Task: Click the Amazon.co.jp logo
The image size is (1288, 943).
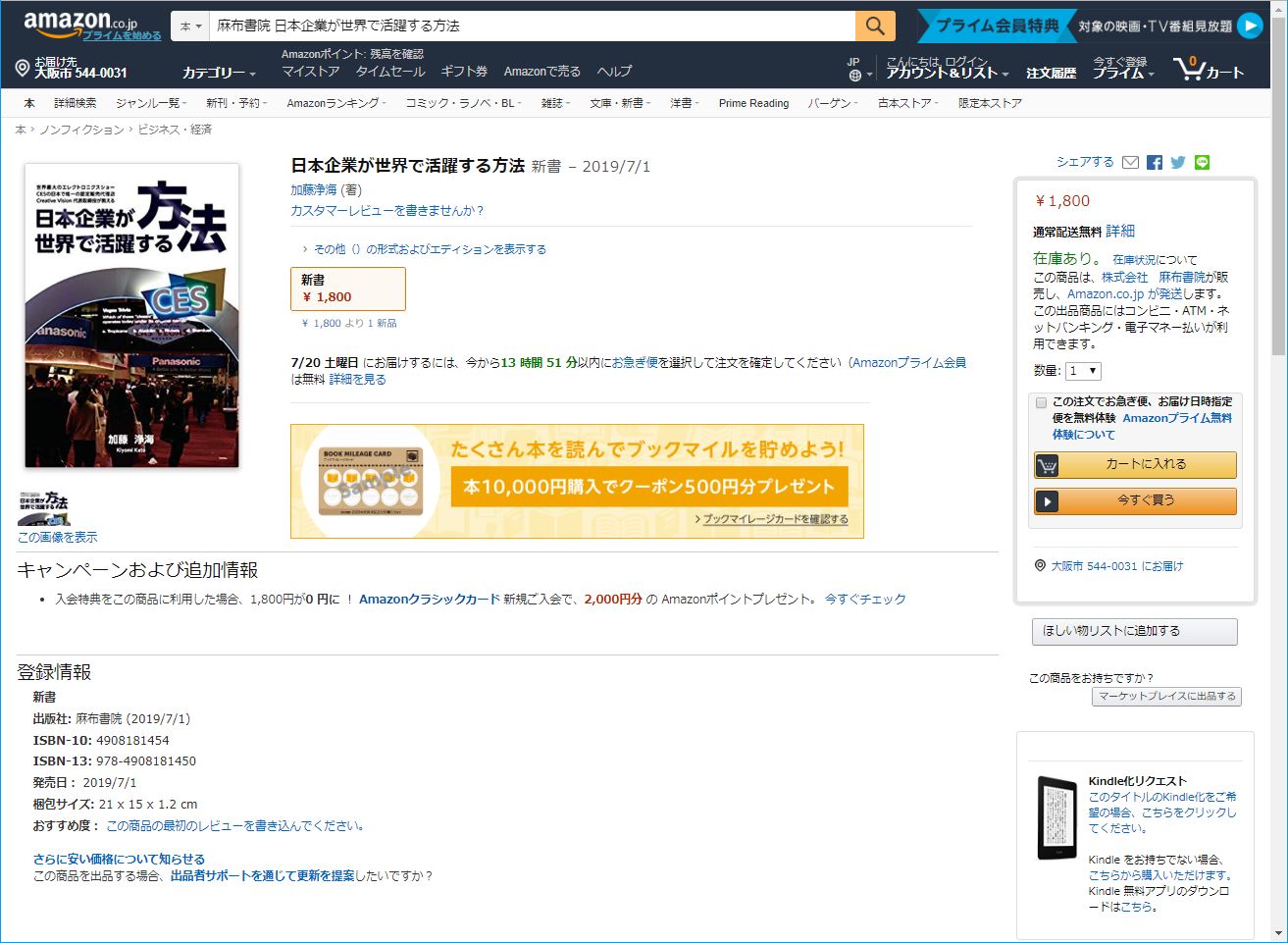Action: pos(80,23)
